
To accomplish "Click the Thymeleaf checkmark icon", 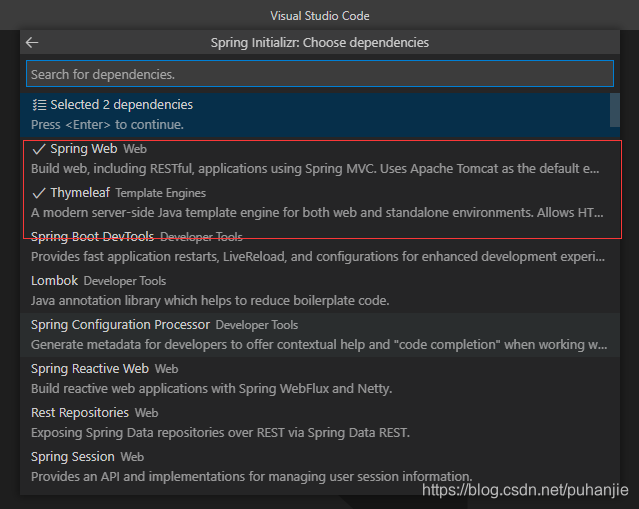I will click(39, 193).
